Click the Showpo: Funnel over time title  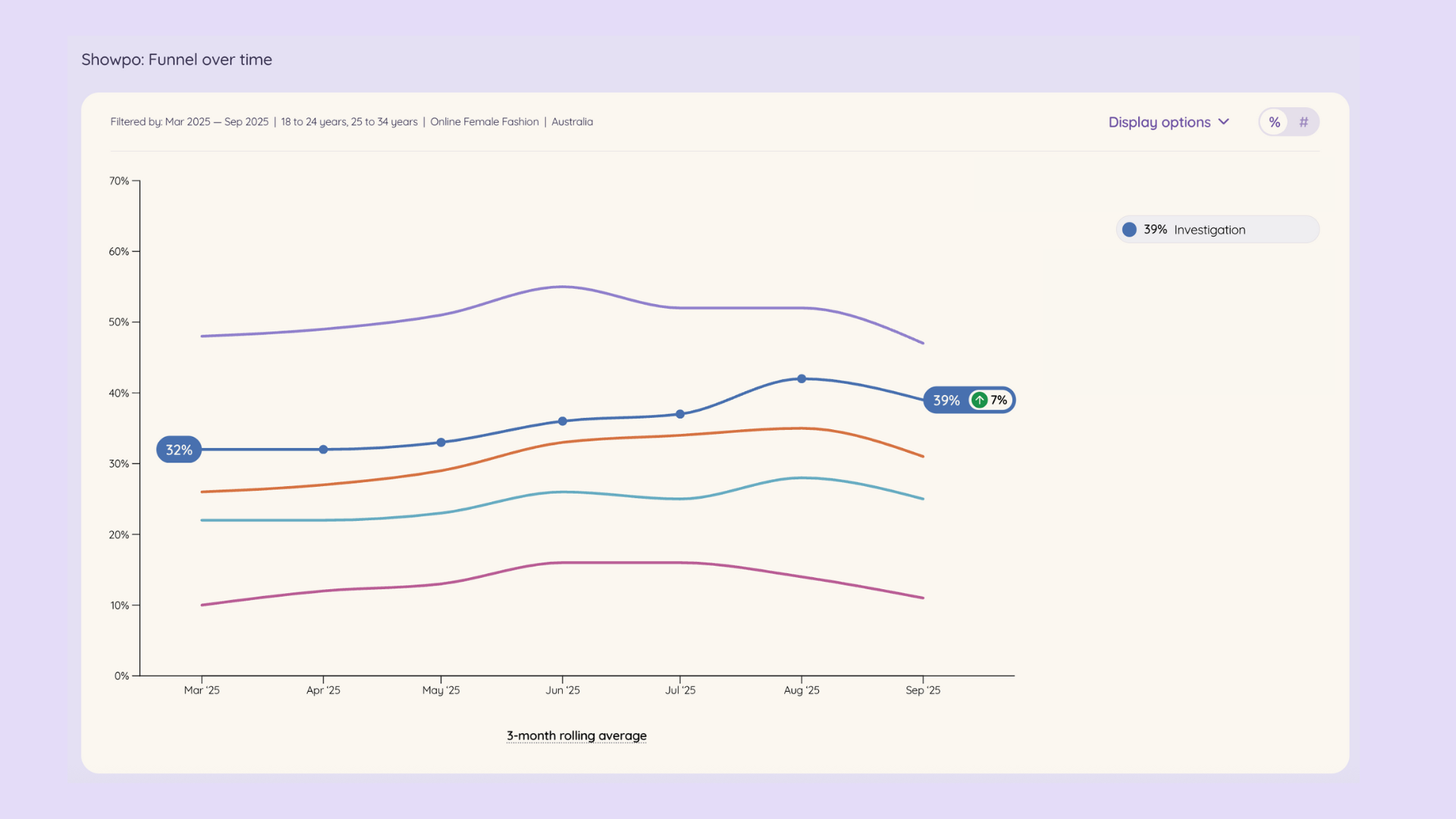(x=177, y=59)
